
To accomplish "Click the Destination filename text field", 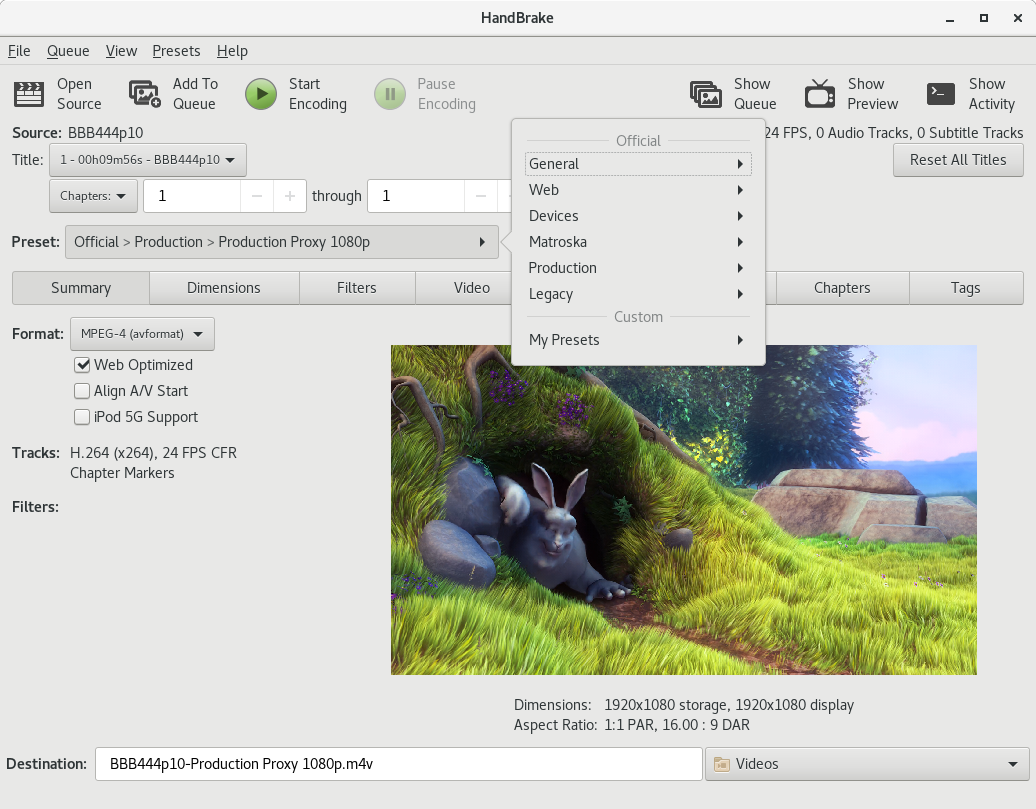I will click(x=398, y=764).
